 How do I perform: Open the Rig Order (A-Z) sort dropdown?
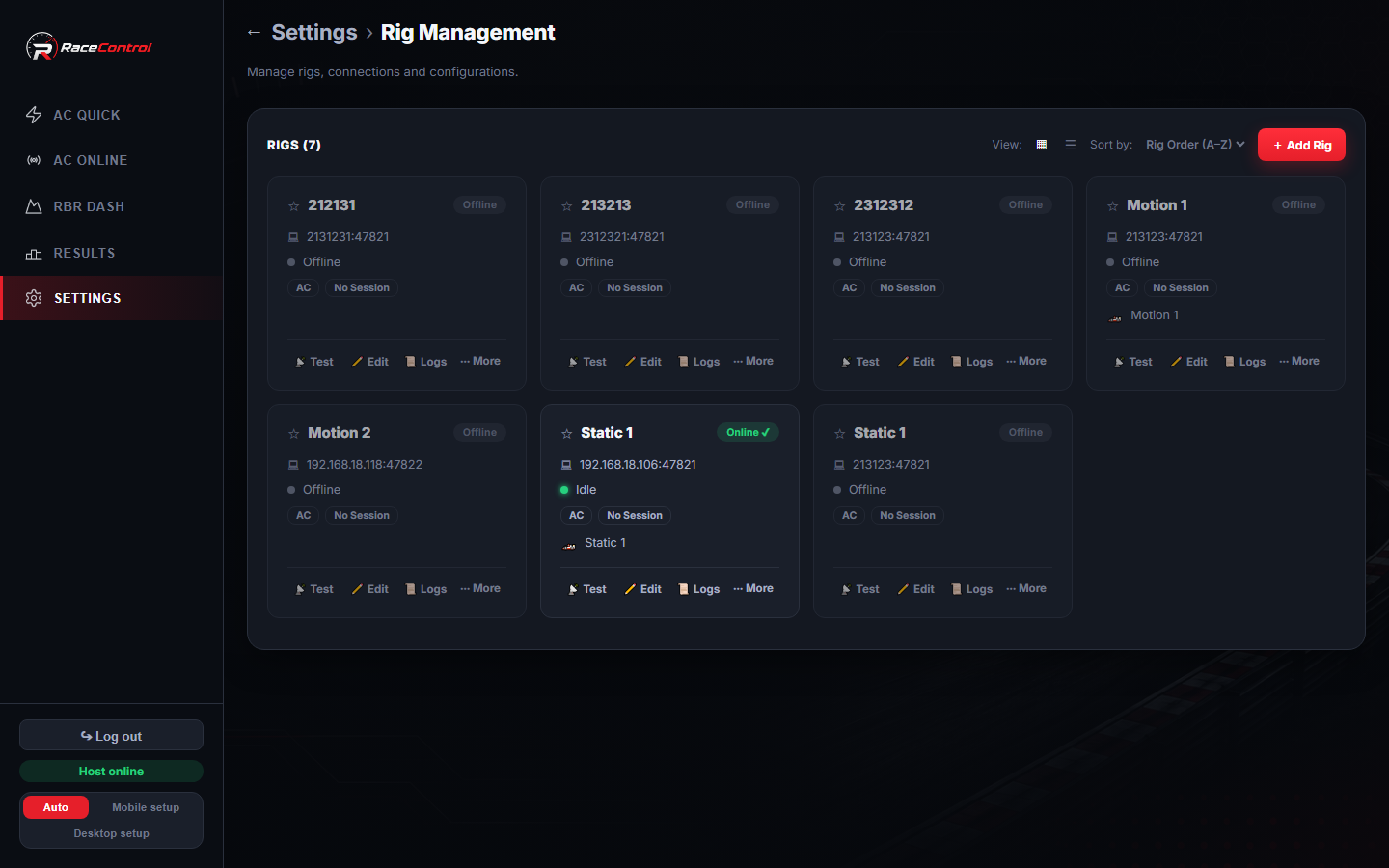tap(1195, 145)
